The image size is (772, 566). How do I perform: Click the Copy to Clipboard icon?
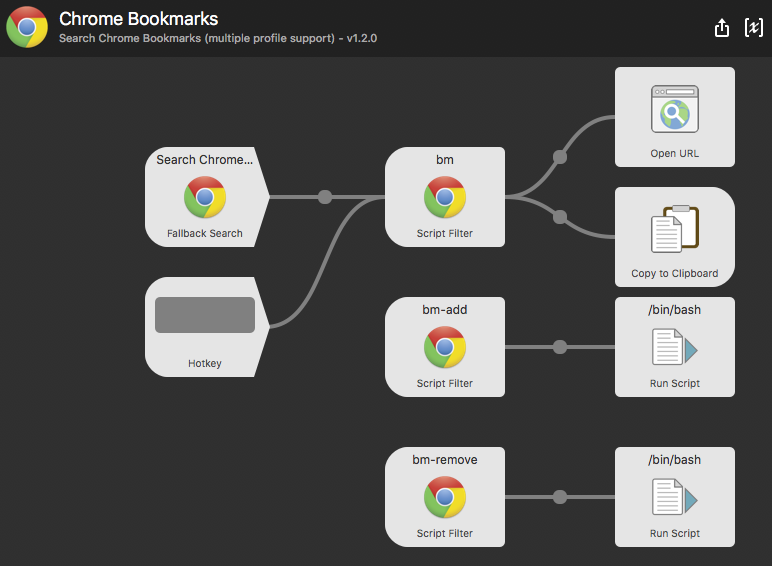coord(675,231)
